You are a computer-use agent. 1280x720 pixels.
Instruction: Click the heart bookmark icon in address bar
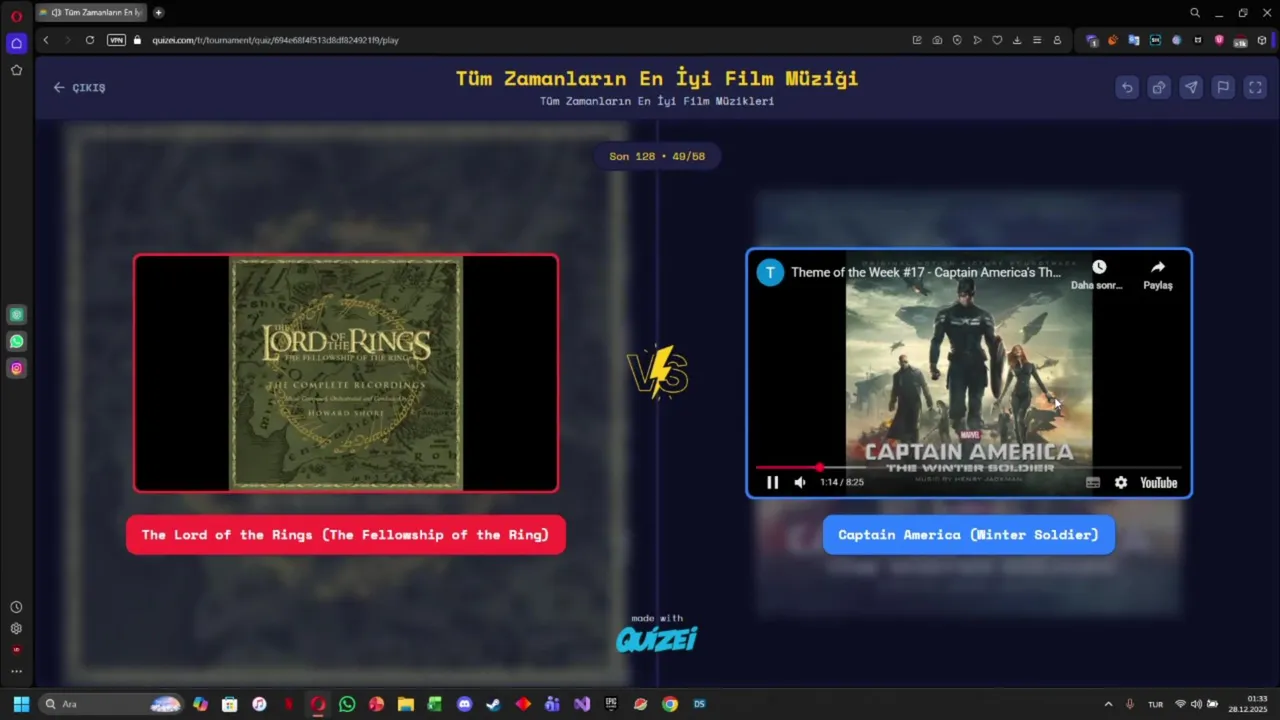coord(997,40)
